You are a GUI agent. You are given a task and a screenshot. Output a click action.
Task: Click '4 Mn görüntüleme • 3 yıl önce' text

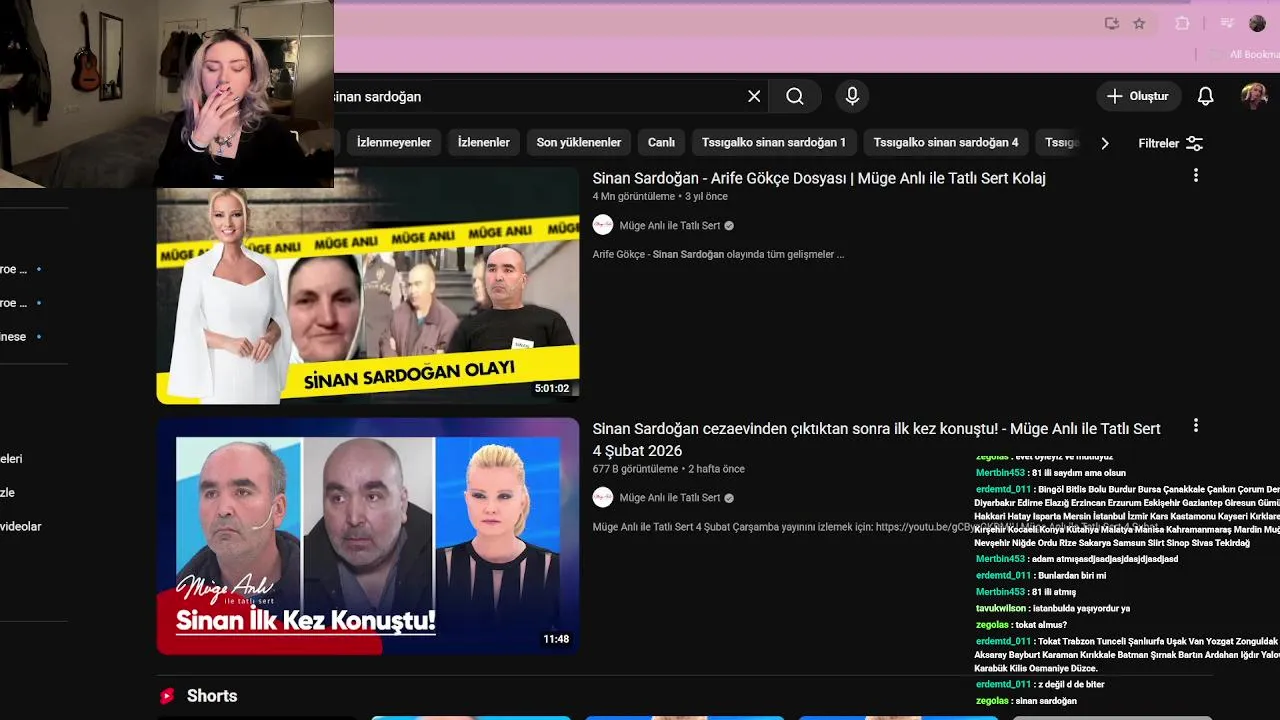click(660, 197)
